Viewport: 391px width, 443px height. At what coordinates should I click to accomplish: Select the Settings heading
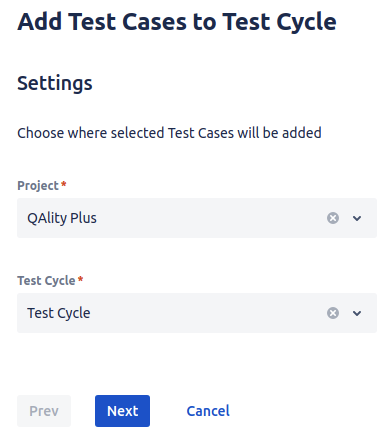(55, 83)
